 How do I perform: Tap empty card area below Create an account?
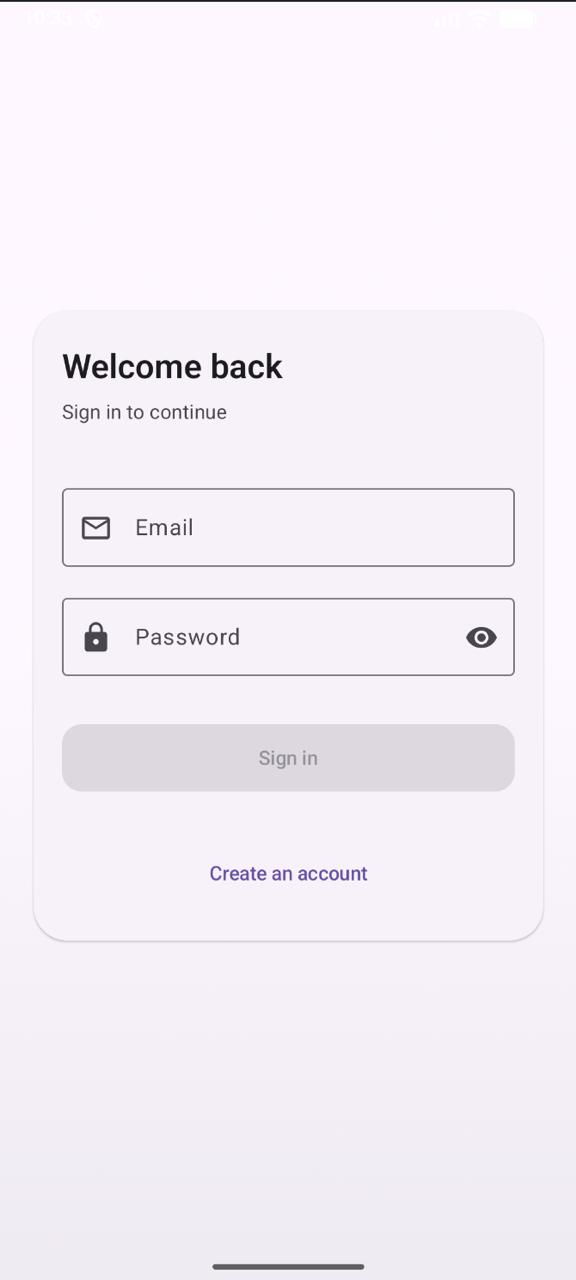288,915
